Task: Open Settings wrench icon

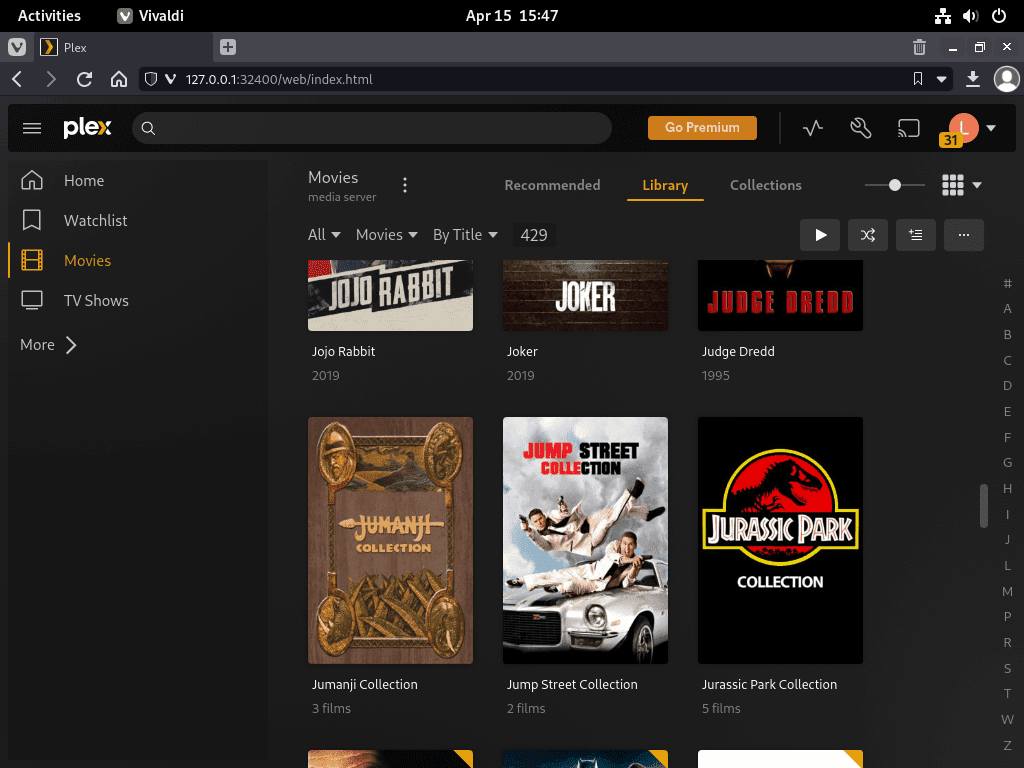Action: tap(861, 128)
